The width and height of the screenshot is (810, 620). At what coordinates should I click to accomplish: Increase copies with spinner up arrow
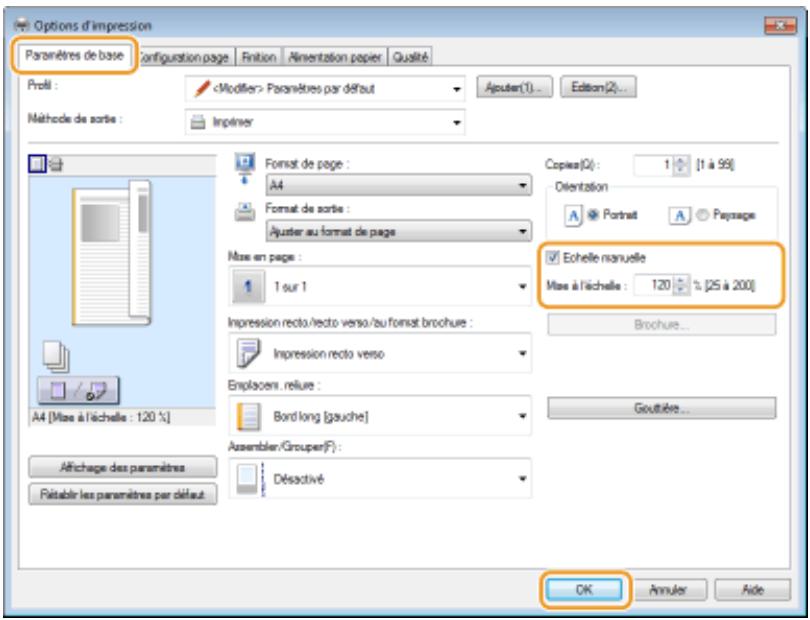click(682, 161)
